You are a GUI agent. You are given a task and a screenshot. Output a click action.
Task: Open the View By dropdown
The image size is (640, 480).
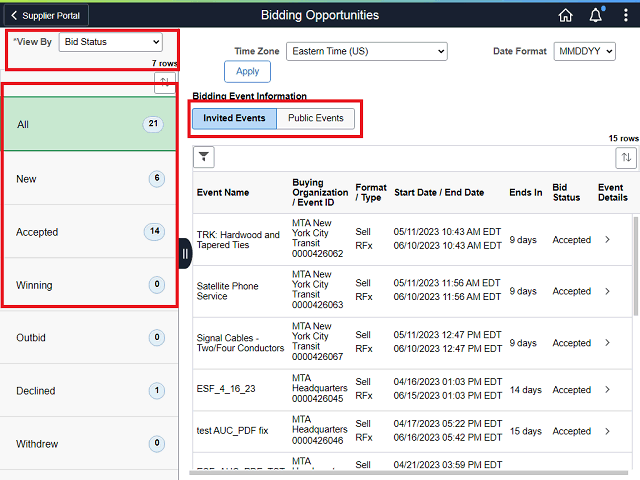pos(111,42)
